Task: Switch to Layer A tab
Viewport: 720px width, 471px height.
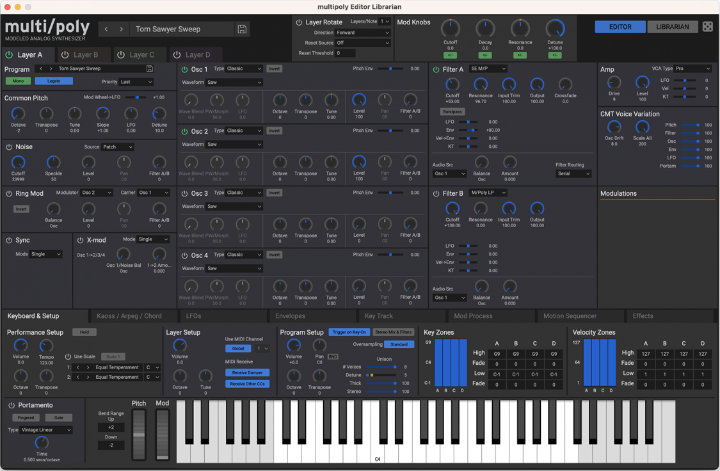Action: (29, 55)
